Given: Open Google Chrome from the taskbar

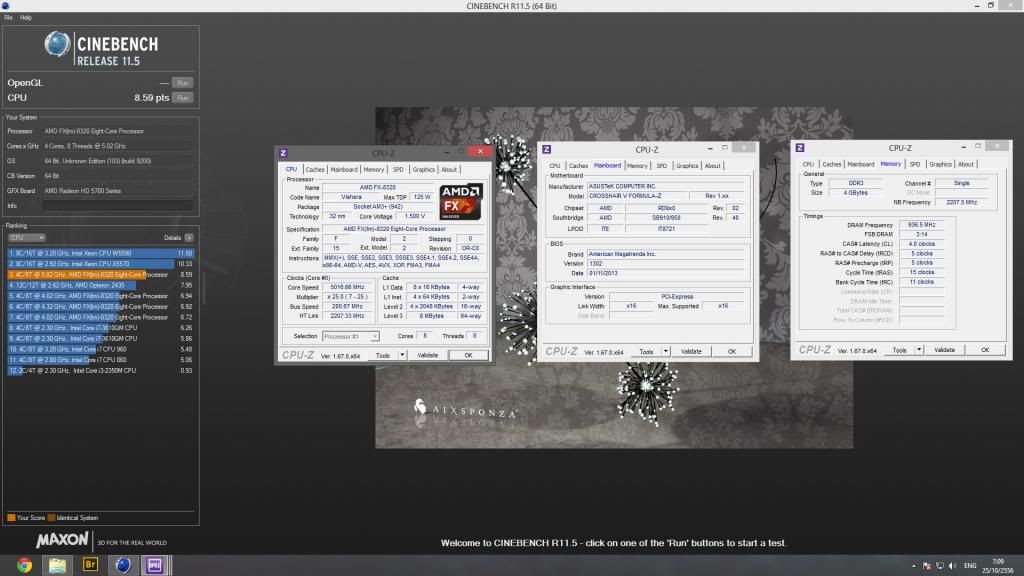Looking at the screenshot, I should pyautogui.click(x=24, y=565).
